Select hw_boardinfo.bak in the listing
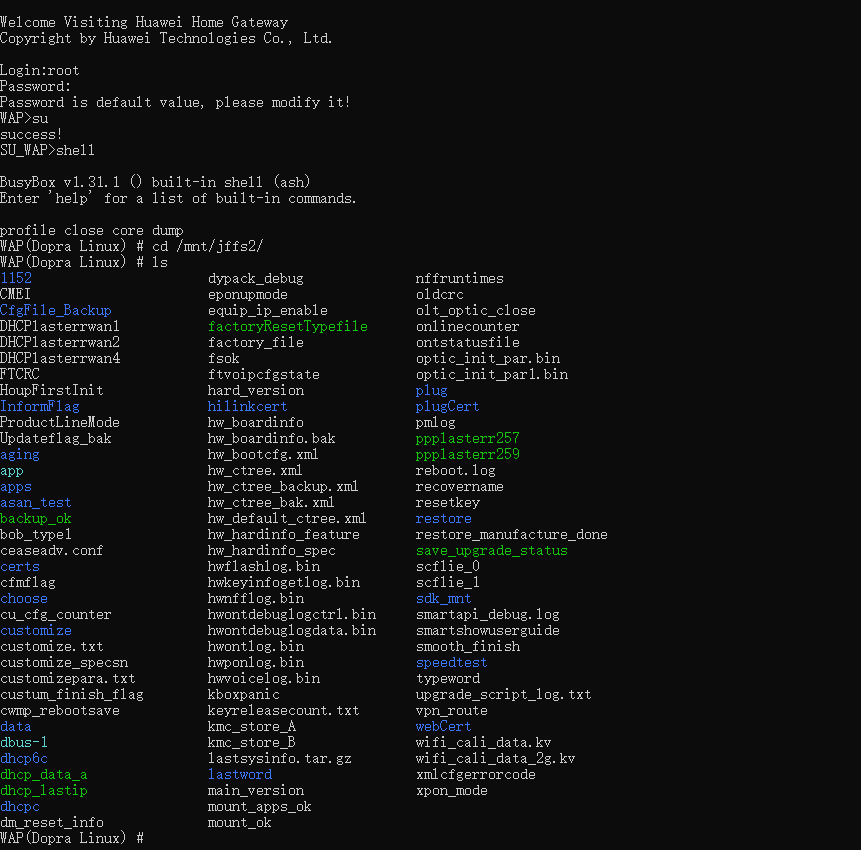The height and width of the screenshot is (850, 861). click(x=271, y=438)
